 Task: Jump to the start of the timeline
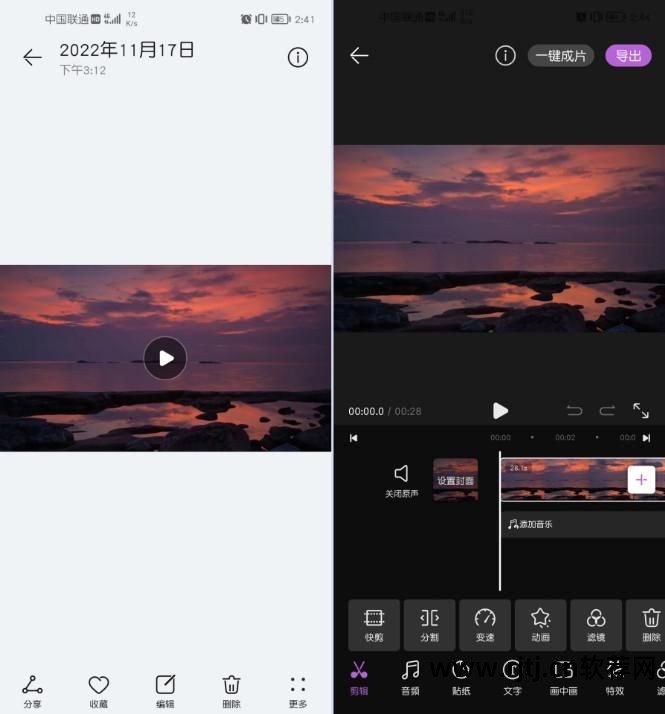click(353, 438)
